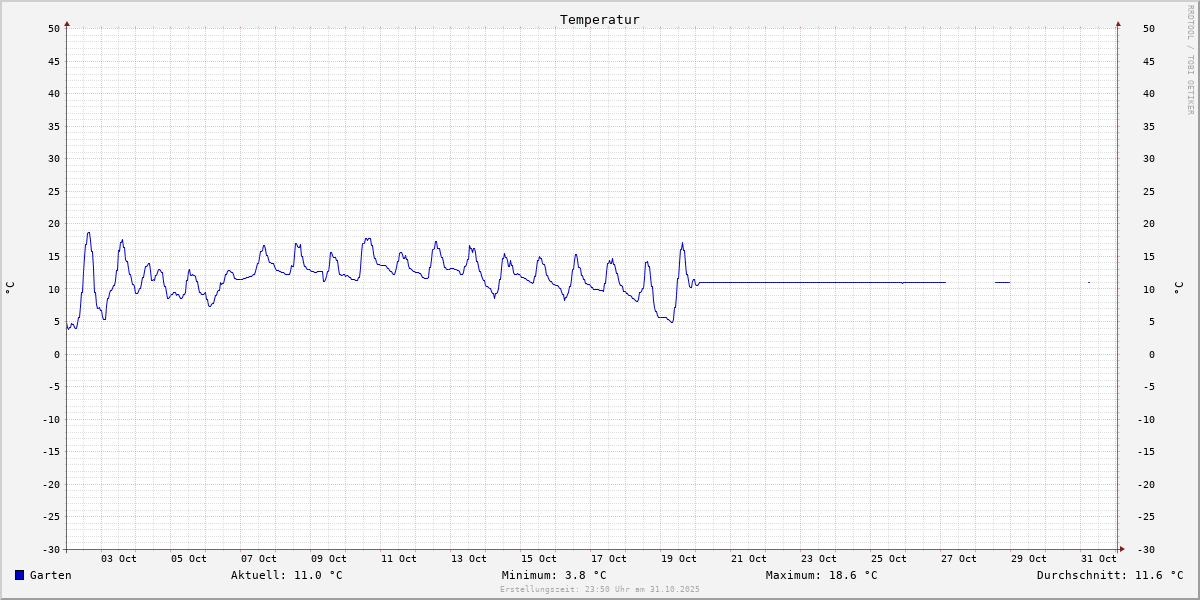Click the 11 Oct date label
The image size is (1200, 600).
pyautogui.click(x=399, y=559)
